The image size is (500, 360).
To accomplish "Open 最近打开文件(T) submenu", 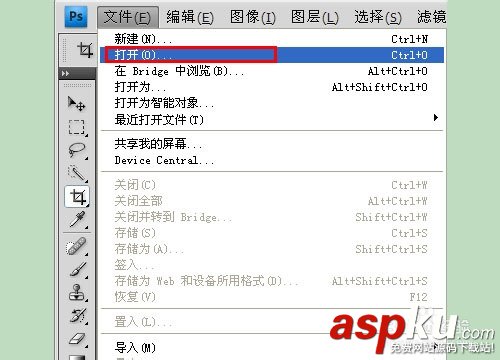I will 272,119.
